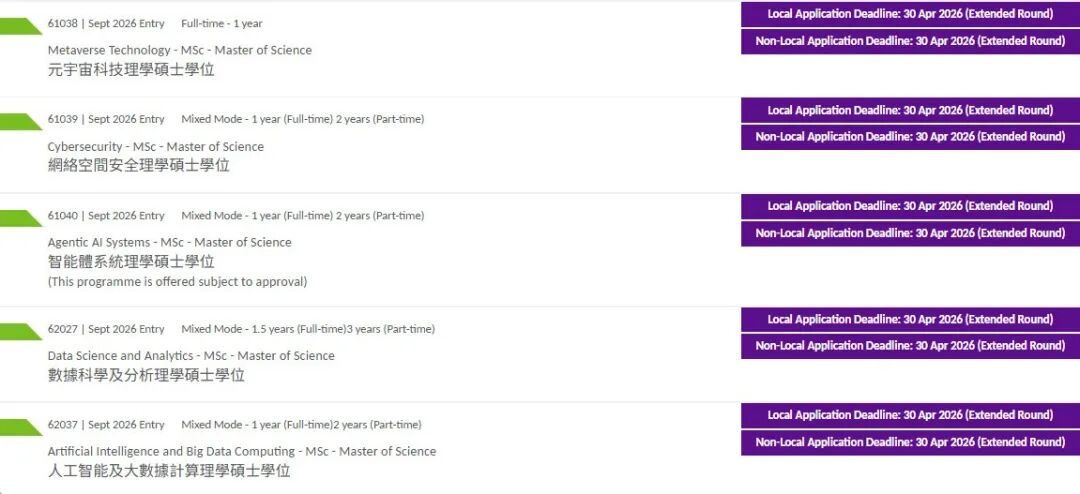Click the green marker beside Agentic AI Systems
This screenshot has width=1080, height=494.
coord(20,218)
